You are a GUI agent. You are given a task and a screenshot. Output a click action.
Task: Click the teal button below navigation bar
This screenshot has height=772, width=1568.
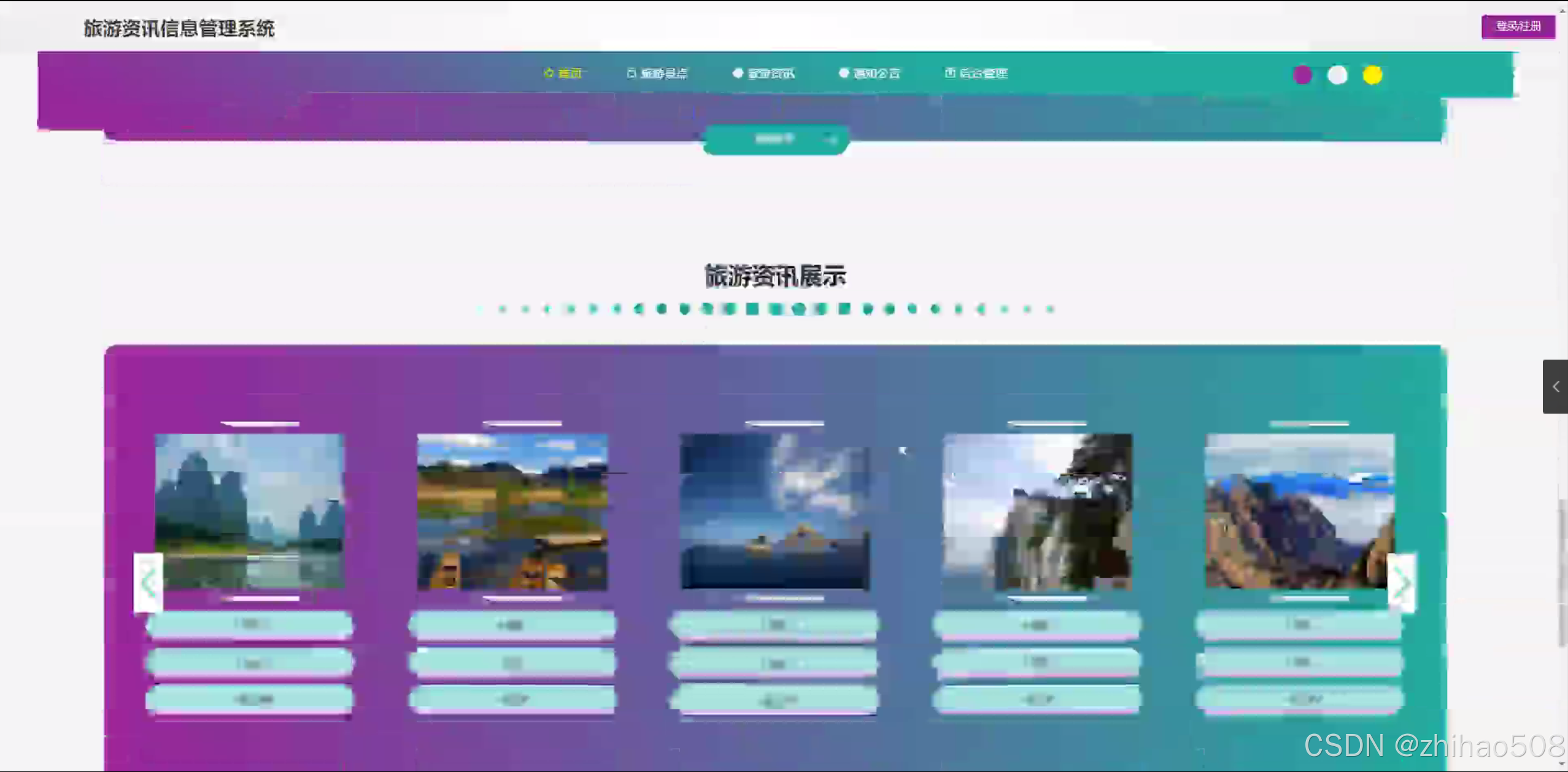point(776,139)
